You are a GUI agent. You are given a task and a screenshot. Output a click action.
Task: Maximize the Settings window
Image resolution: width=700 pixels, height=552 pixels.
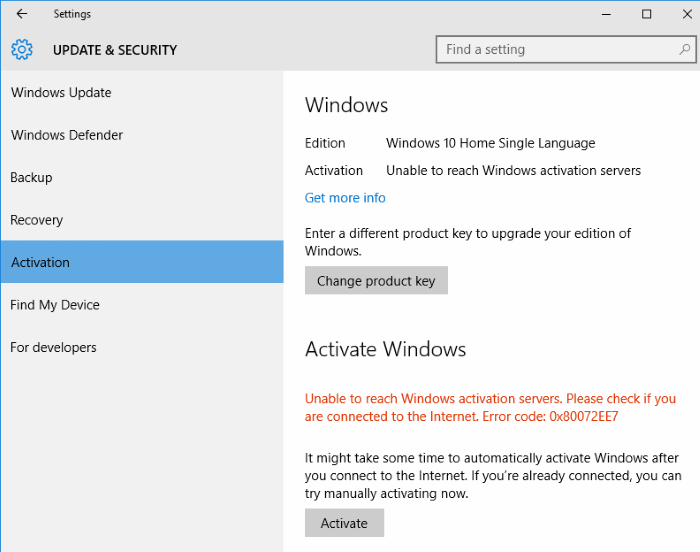(646, 14)
